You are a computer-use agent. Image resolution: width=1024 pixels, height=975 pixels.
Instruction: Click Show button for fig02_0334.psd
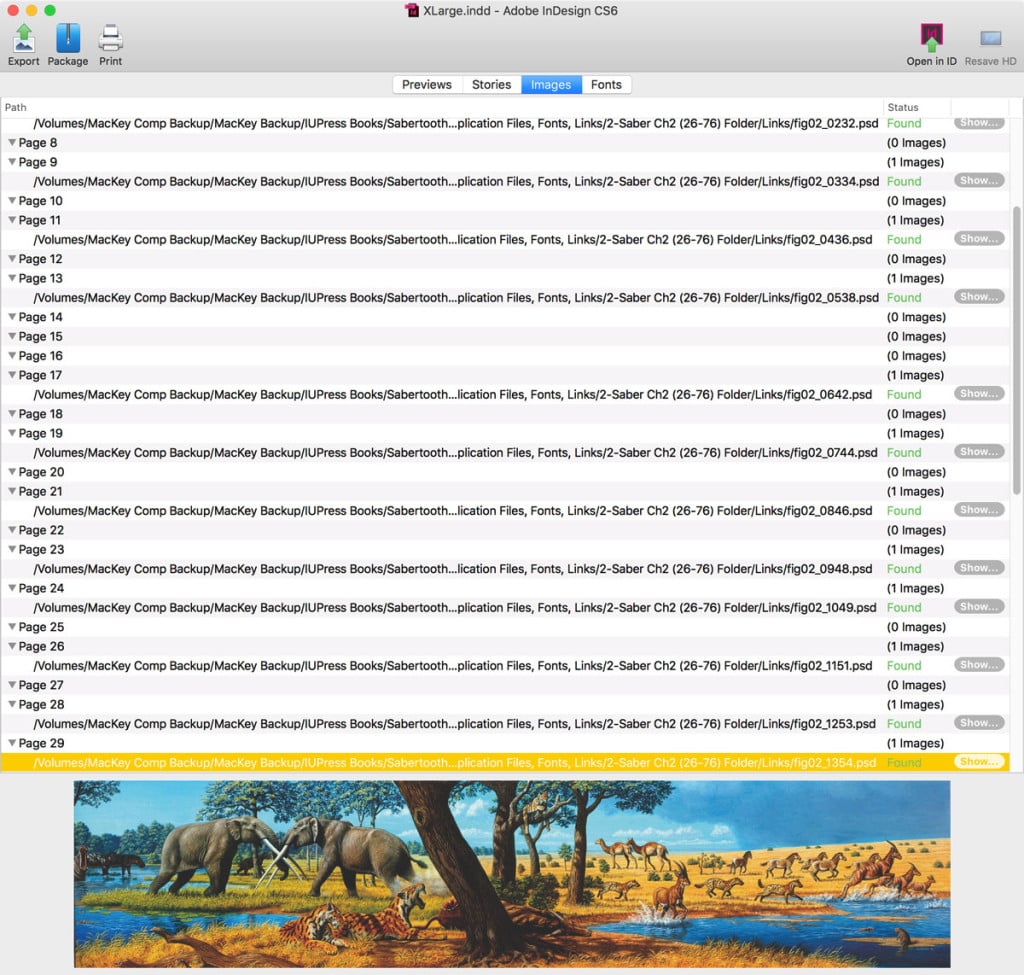pyautogui.click(x=978, y=180)
